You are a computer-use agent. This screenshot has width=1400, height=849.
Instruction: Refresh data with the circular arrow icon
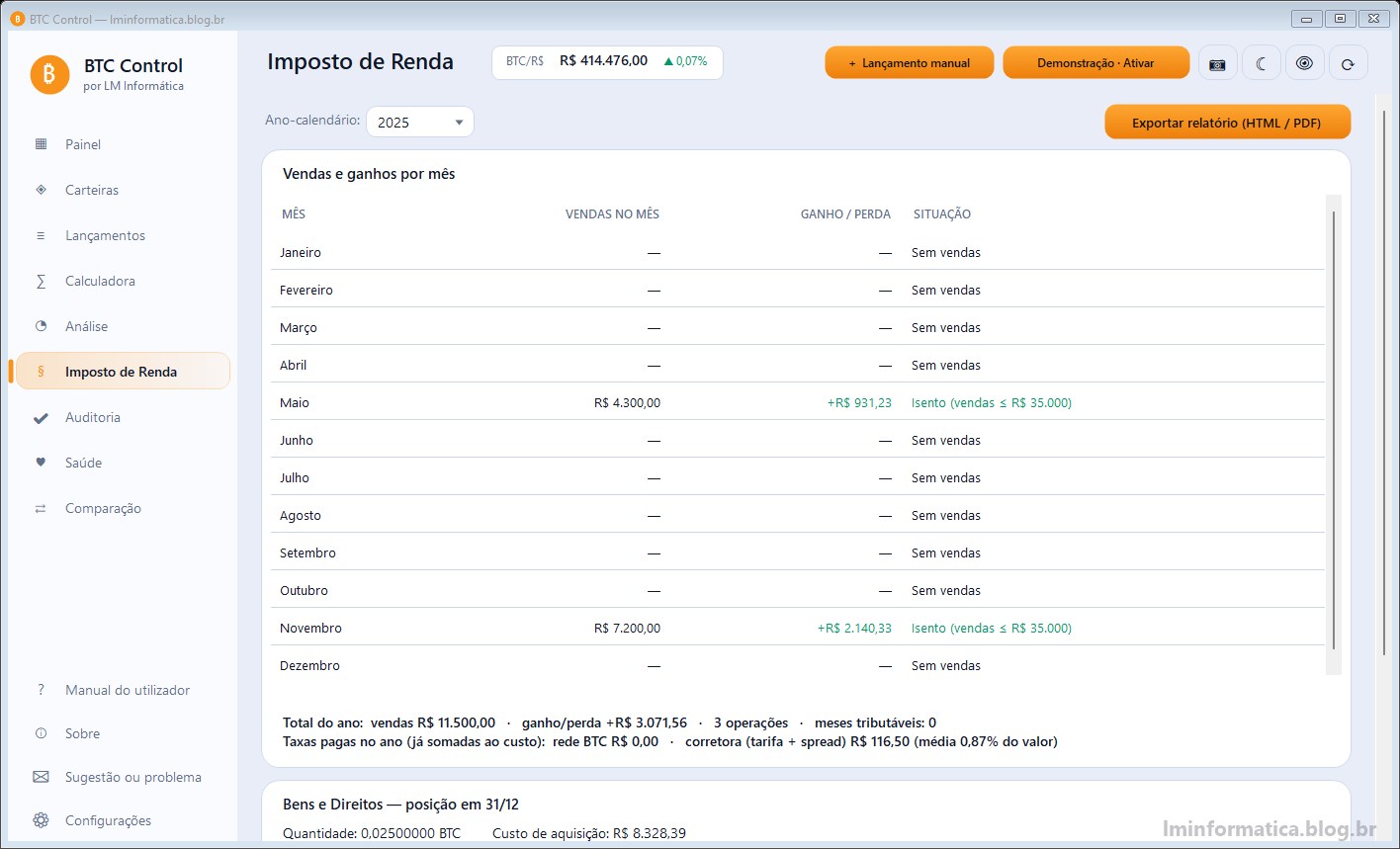tap(1349, 63)
